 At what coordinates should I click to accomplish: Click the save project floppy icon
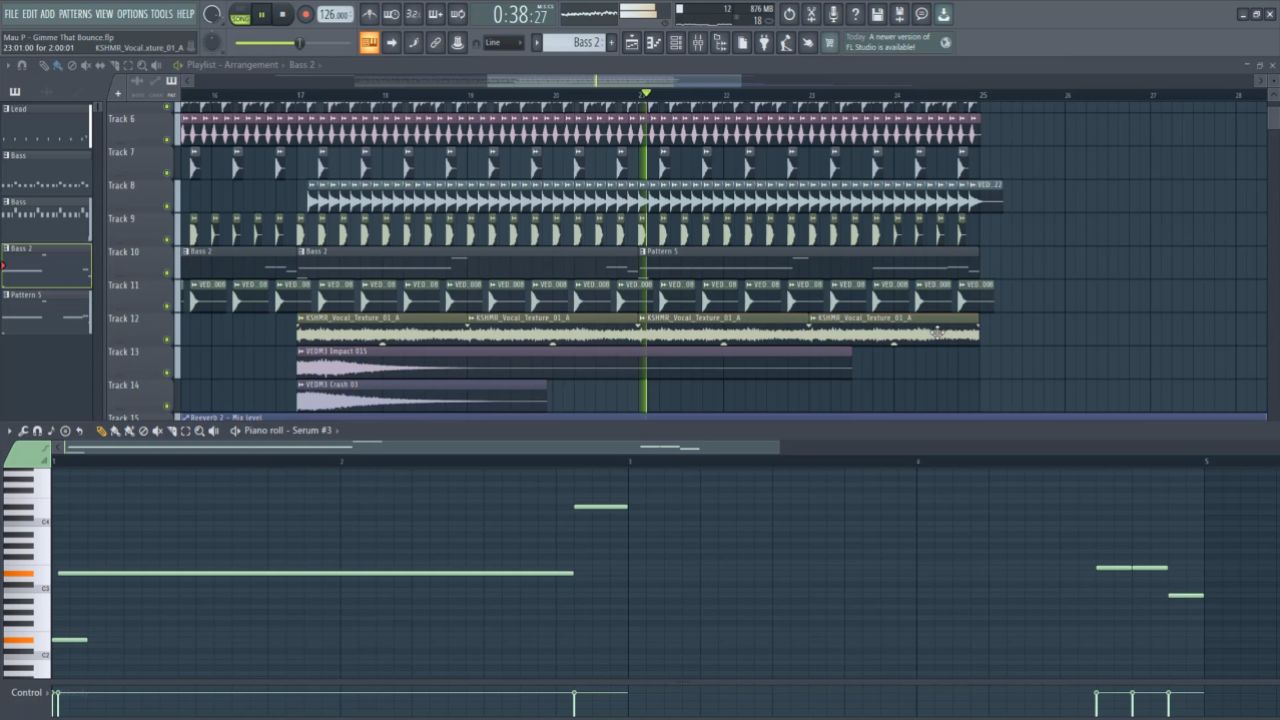[x=877, y=14]
